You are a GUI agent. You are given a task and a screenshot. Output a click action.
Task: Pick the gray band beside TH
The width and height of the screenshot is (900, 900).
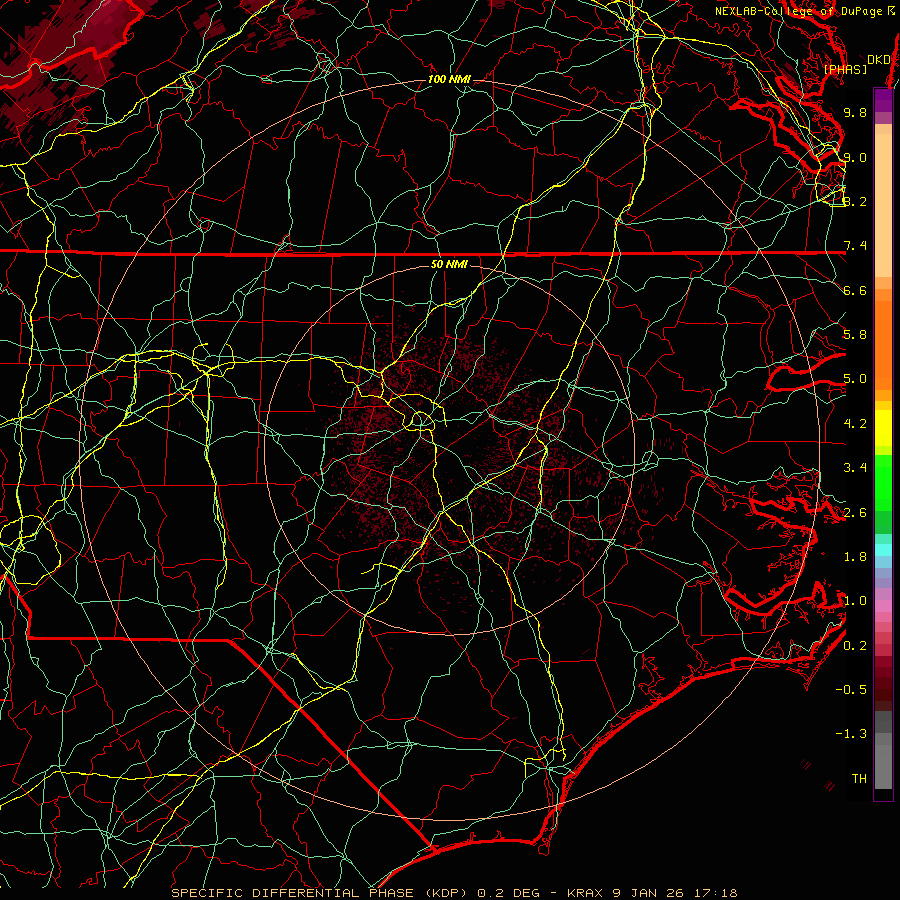click(883, 769)
